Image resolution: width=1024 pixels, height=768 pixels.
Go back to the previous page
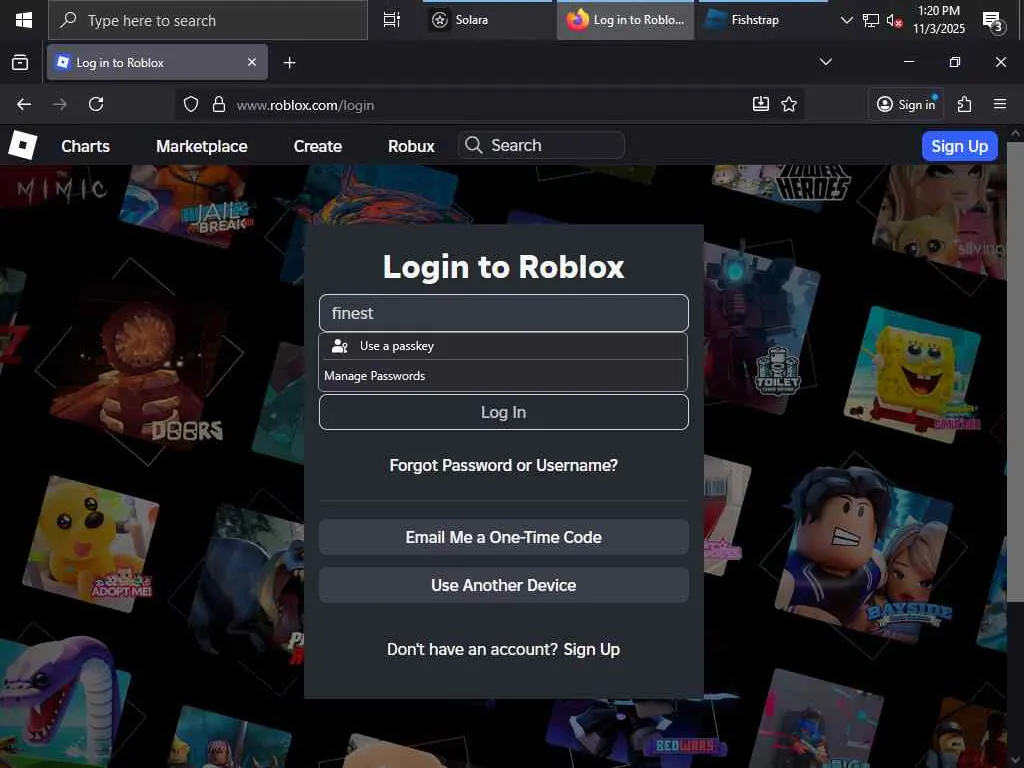tap(24, 104)
